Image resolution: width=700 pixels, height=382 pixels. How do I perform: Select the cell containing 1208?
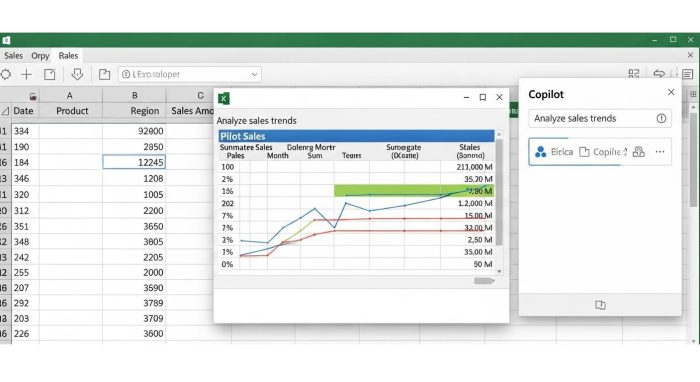coord(134,179)
